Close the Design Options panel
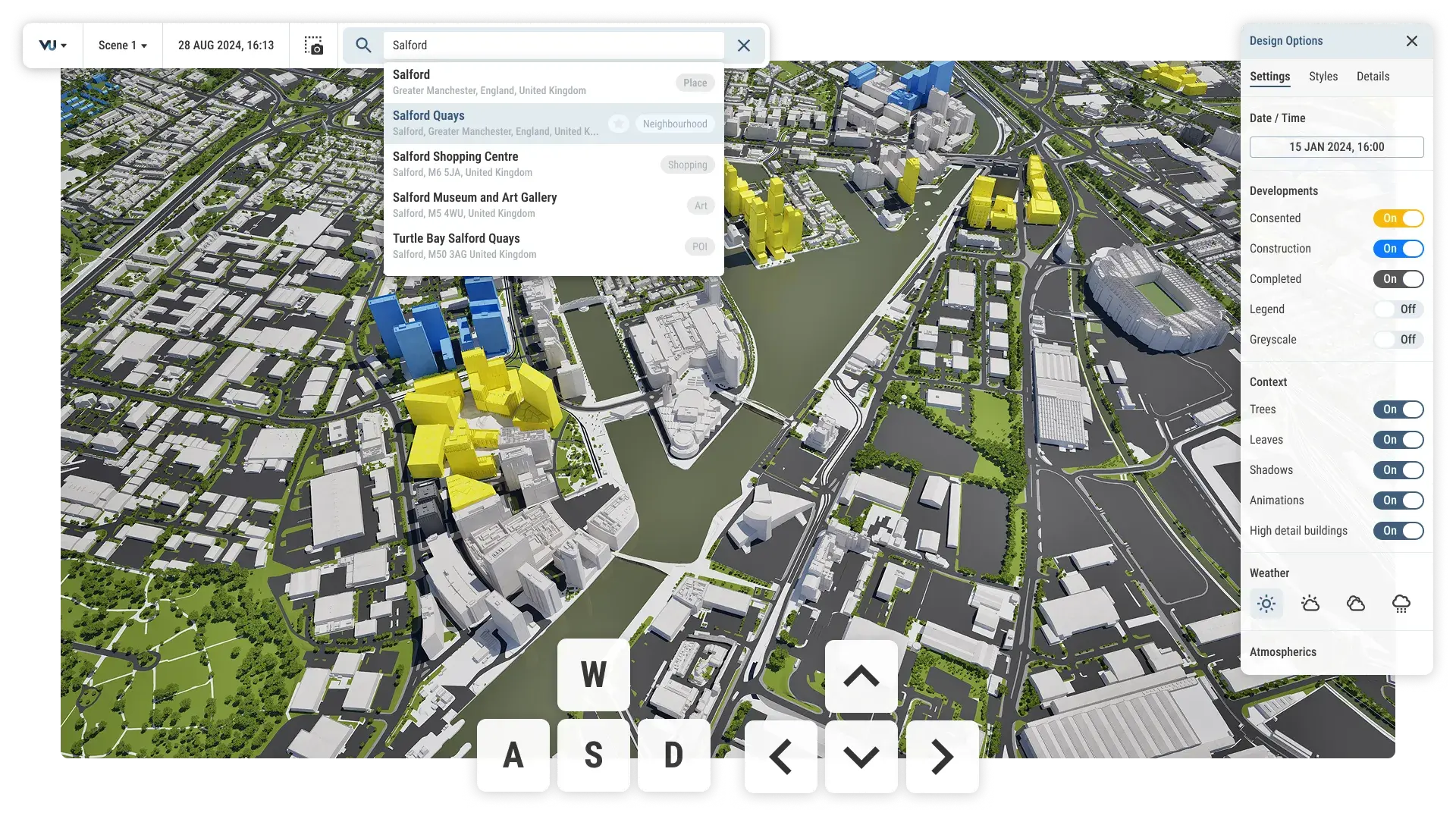 [x=1411, y=41]
